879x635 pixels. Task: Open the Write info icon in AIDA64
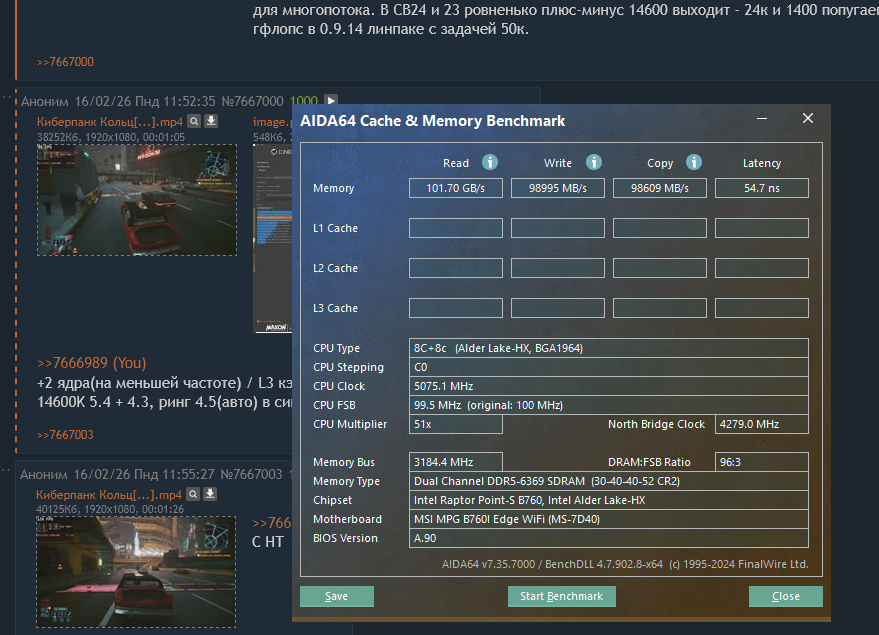[594, 163]
